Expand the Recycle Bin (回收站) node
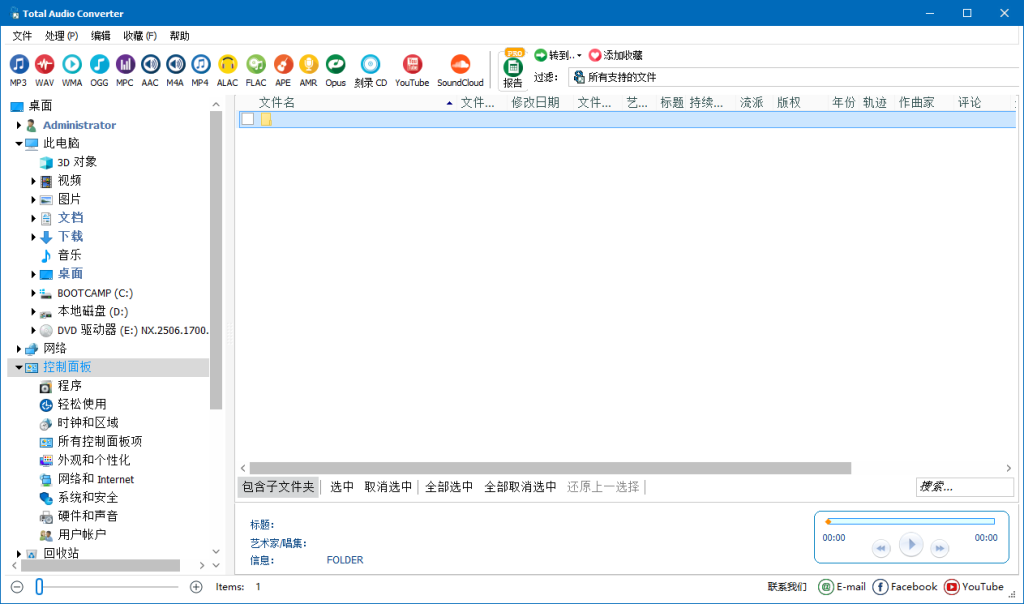The height and width of the screenshot is (604, 1024). tap(19, 553)
